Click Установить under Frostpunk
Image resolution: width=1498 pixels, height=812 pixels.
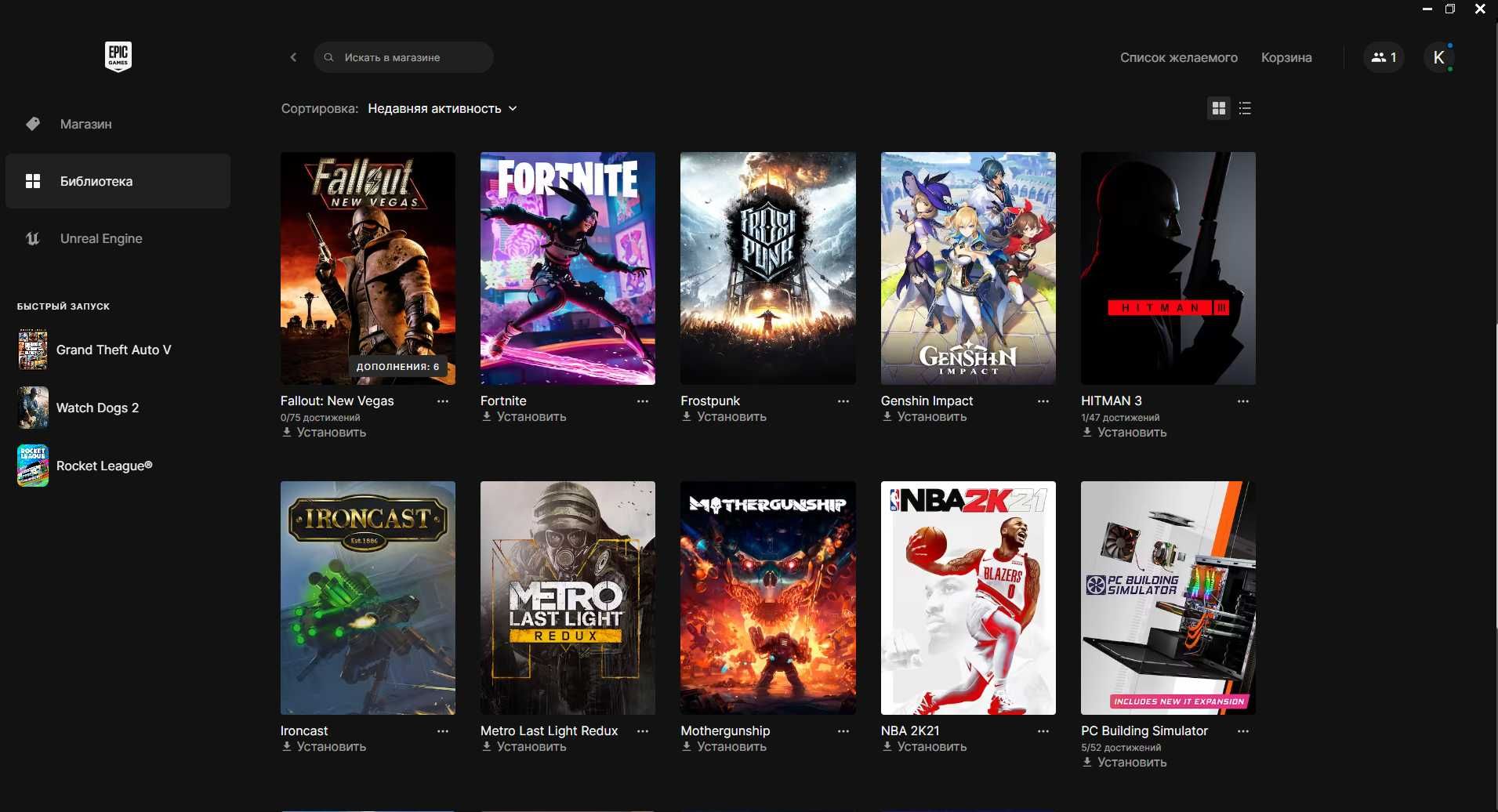click(724, 417)
